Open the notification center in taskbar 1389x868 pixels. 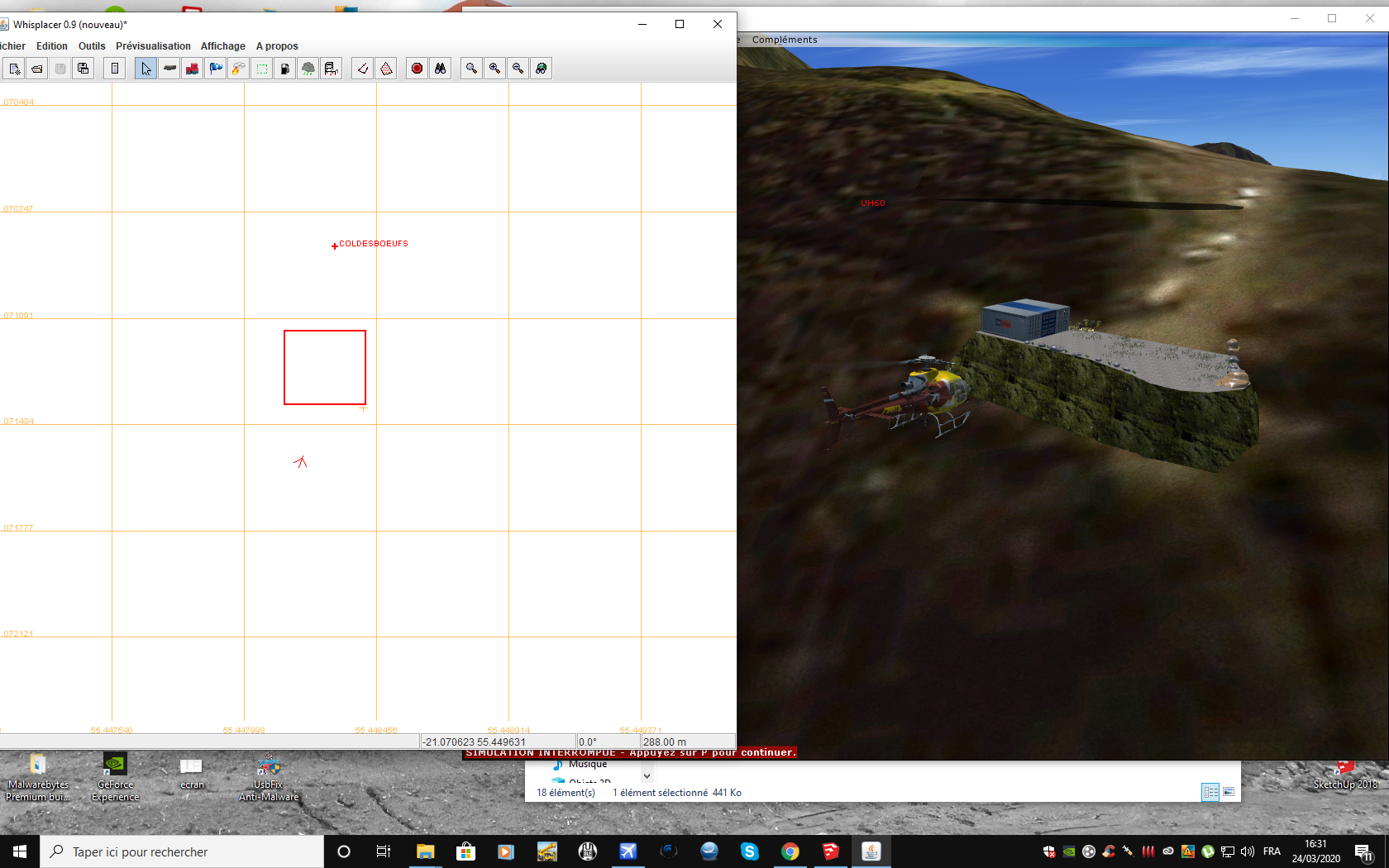pos(1364,852)
